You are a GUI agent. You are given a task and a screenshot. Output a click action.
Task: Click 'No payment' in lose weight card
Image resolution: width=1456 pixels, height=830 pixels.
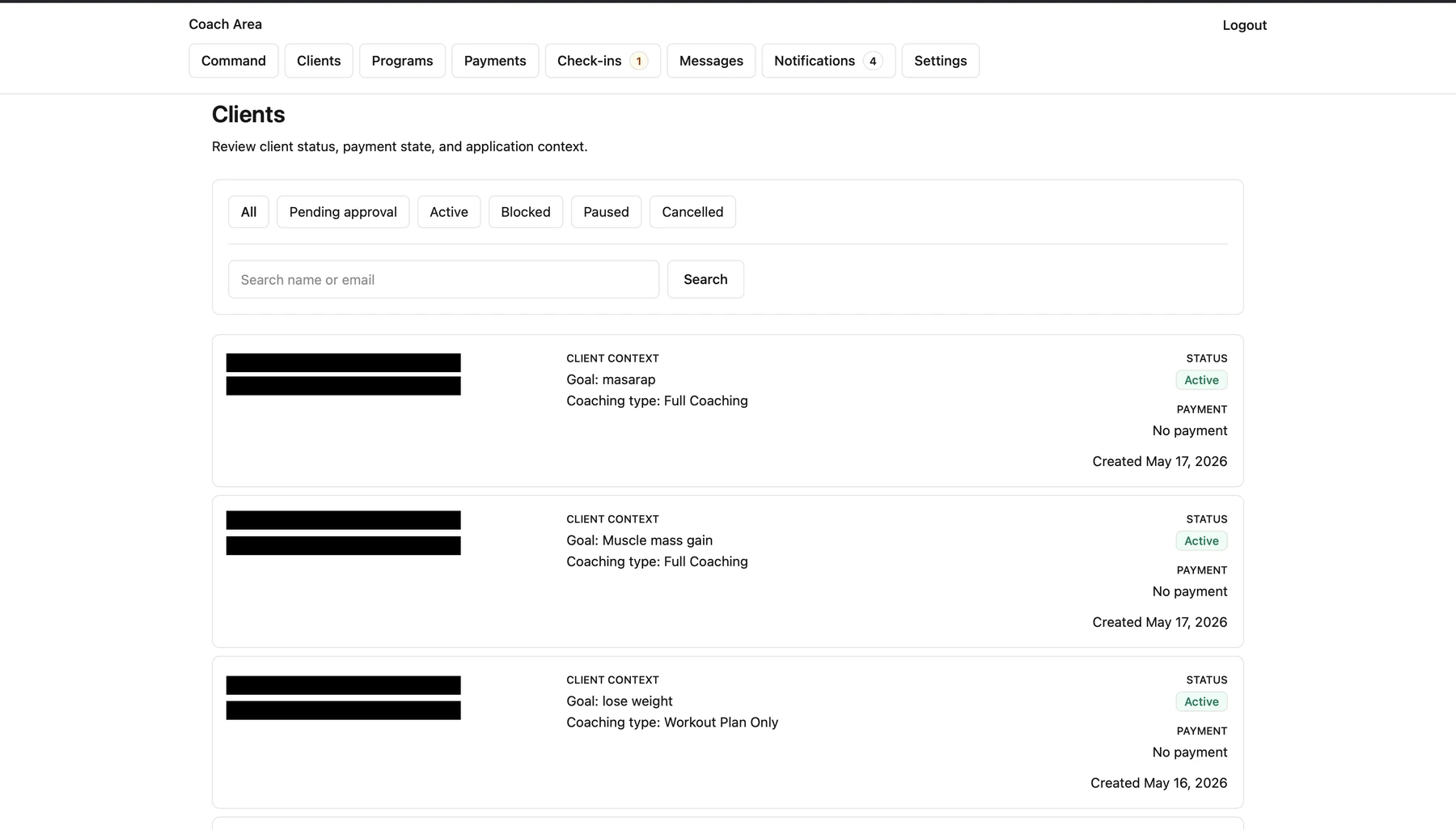(x=1190, y=752)
